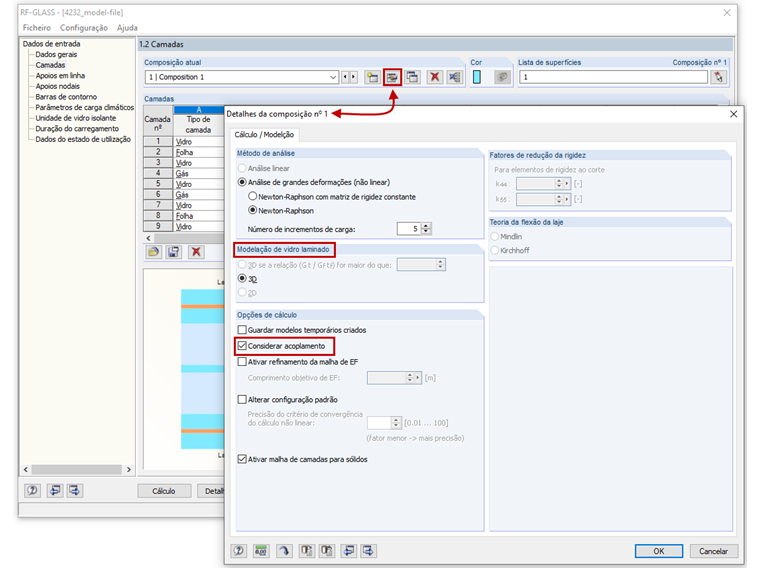
Task: Decrease number of load increments
Action: click(x=426, y=232)
